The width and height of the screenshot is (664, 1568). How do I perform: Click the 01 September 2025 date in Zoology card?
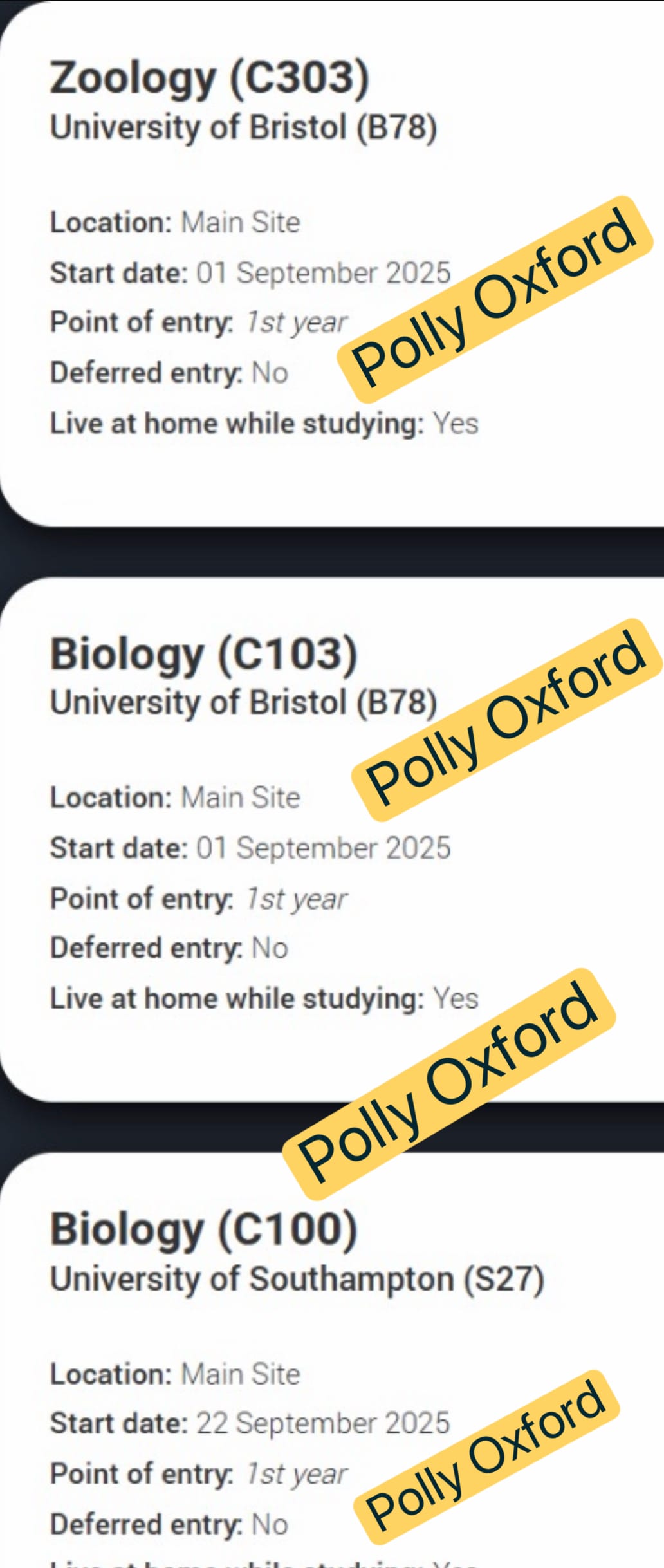(323, 273)
